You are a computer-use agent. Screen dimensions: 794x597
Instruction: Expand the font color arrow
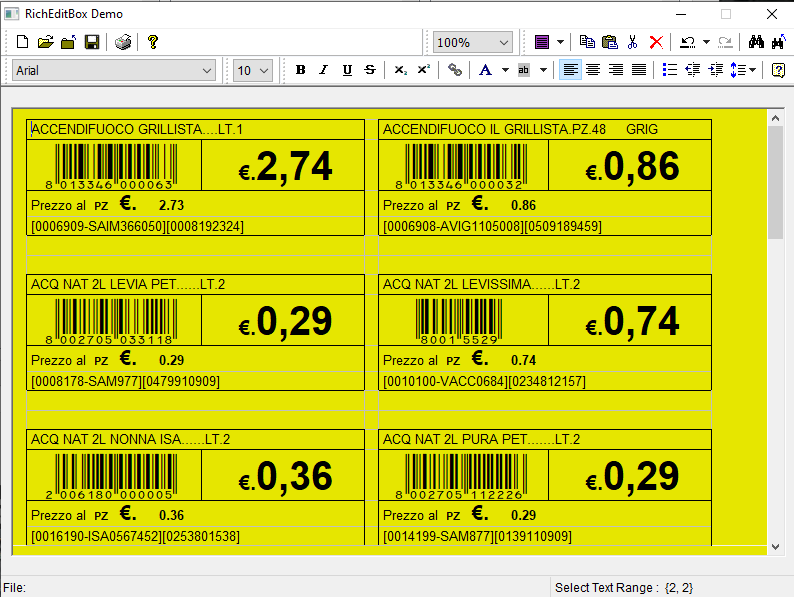point(505,70)
